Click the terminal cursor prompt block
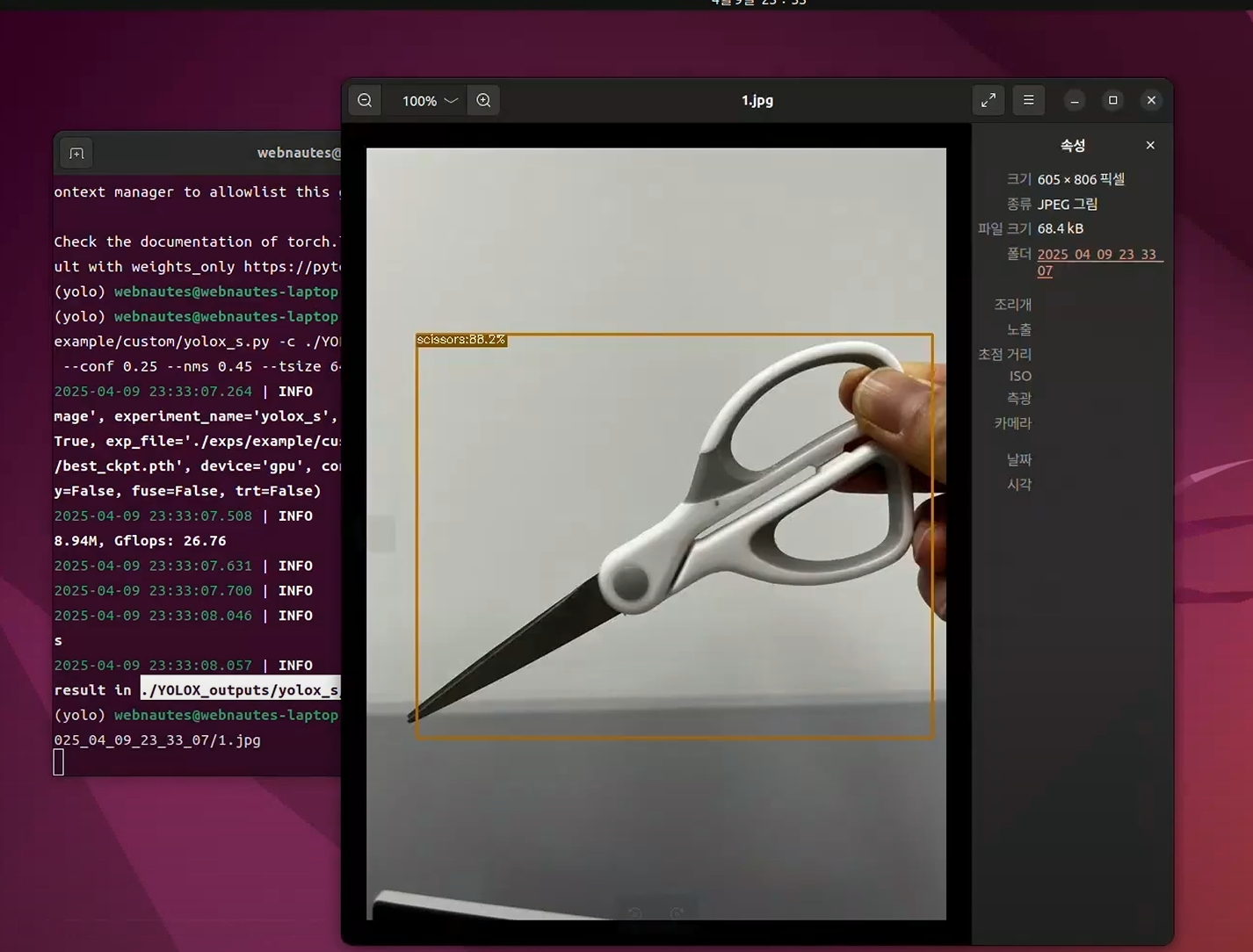This screenshot has width=1253, height=952. pos(59,762)
